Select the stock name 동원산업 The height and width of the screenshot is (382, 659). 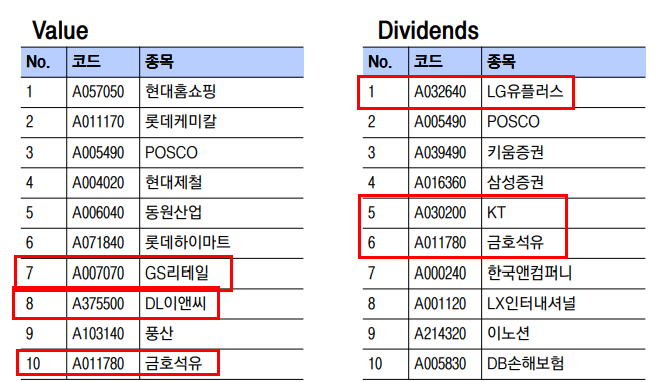click(x=174, y=213)
